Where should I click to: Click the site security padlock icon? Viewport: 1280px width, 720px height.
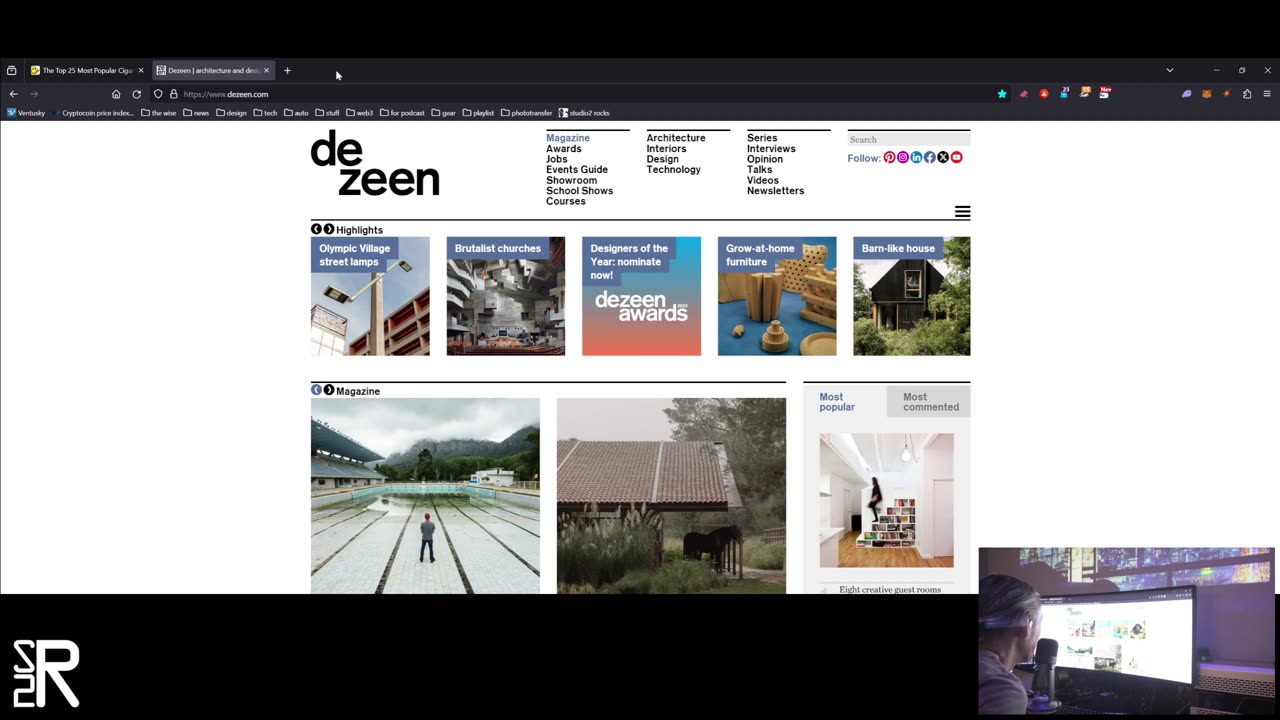point(173,94)
